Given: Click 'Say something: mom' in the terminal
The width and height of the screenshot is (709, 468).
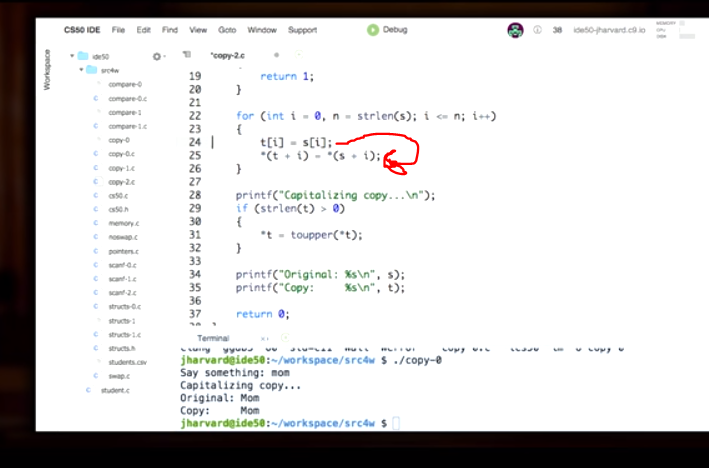Looking at the screenshot, I should (x=235, y=373).
